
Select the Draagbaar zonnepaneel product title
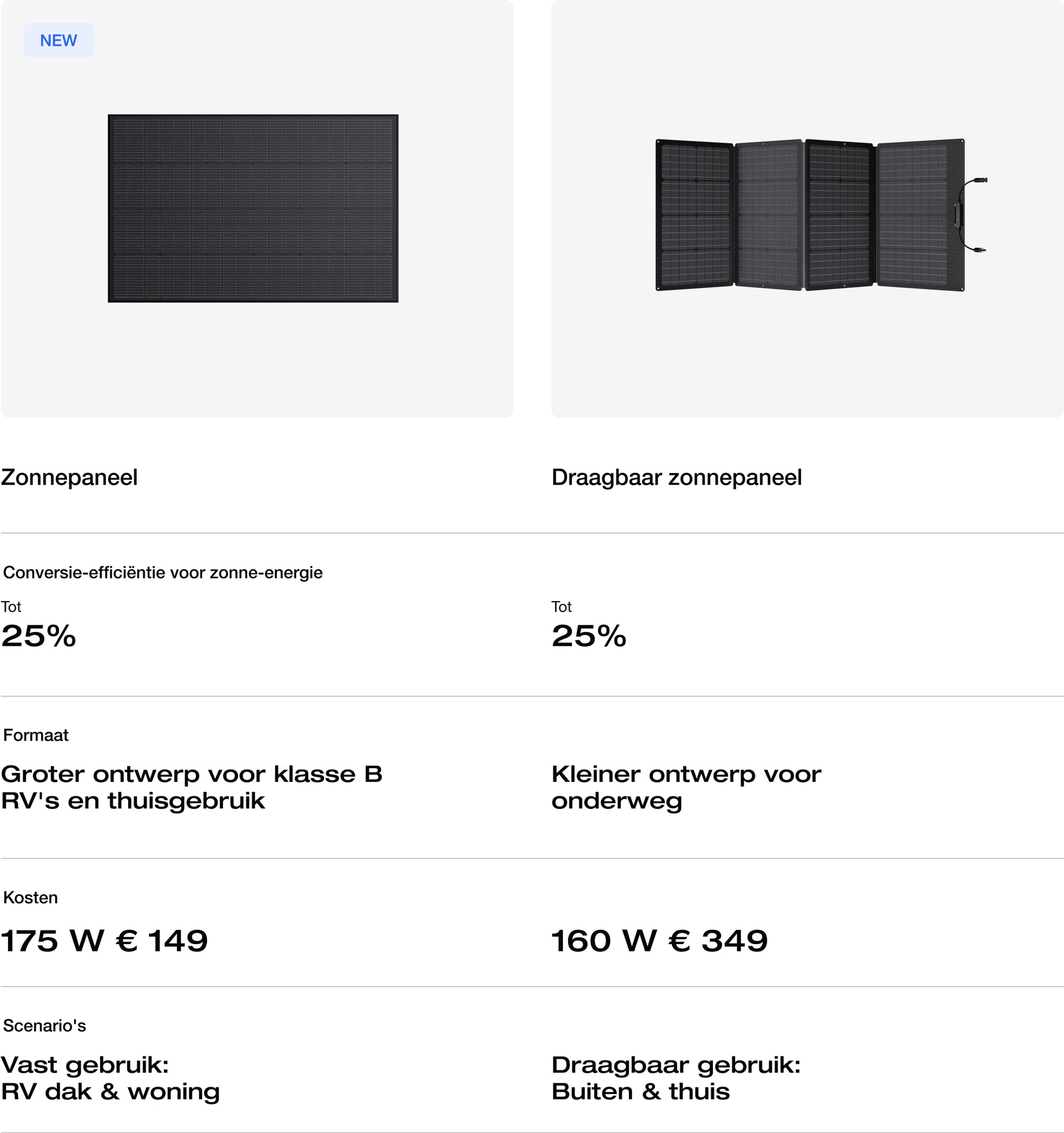(x=677, y=478)
